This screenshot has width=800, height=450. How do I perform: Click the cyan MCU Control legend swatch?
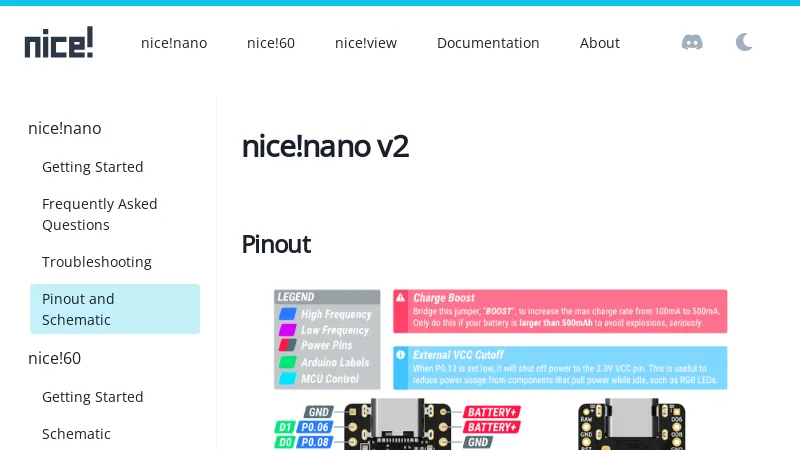[x=287, y=378]
